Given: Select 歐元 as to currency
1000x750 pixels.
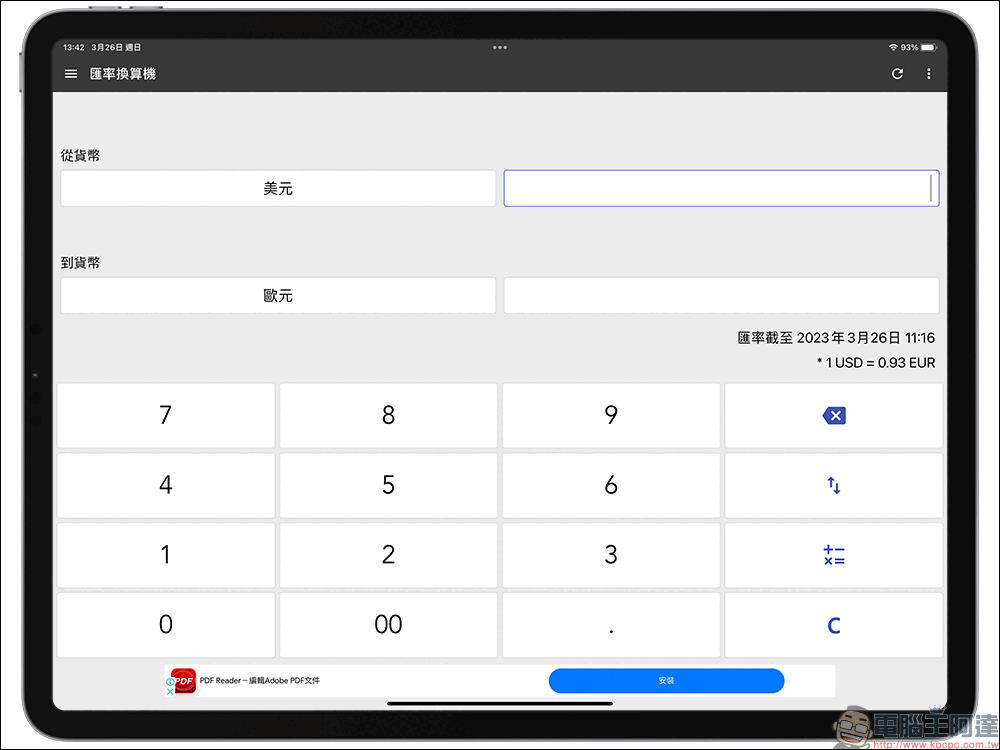Looking at the screenshot, I should (278, 295).
